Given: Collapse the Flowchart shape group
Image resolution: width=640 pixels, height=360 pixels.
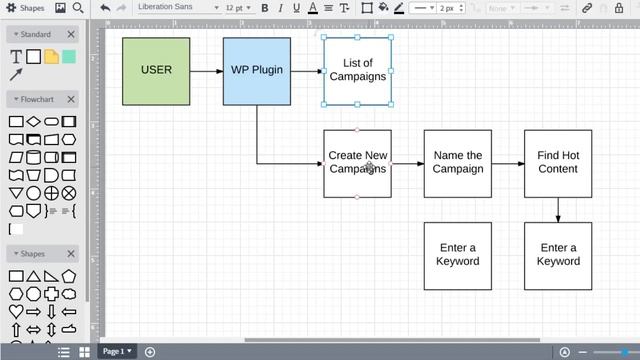Looking at the screenshot, I should 16,99.
